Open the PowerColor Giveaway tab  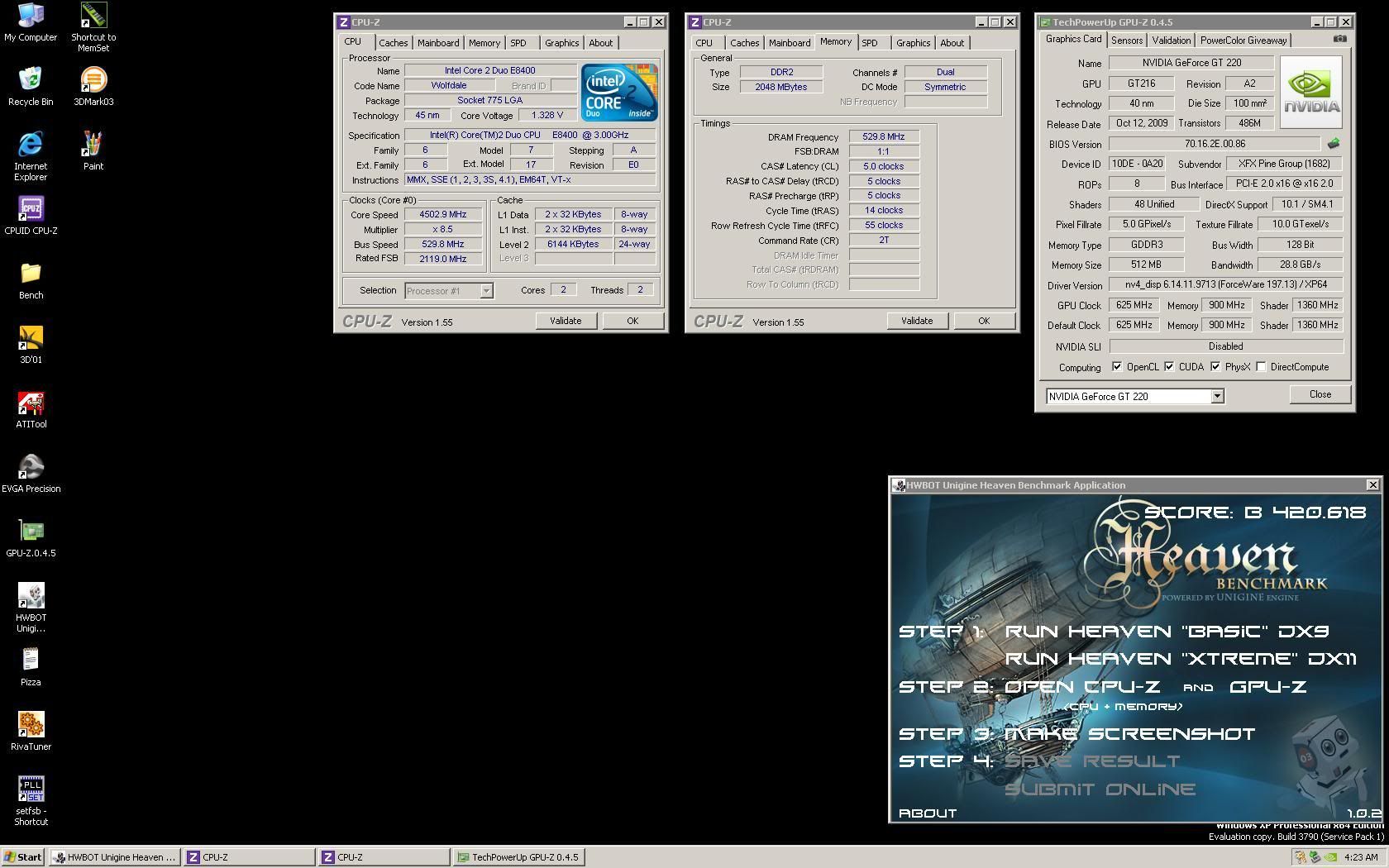1243,41
